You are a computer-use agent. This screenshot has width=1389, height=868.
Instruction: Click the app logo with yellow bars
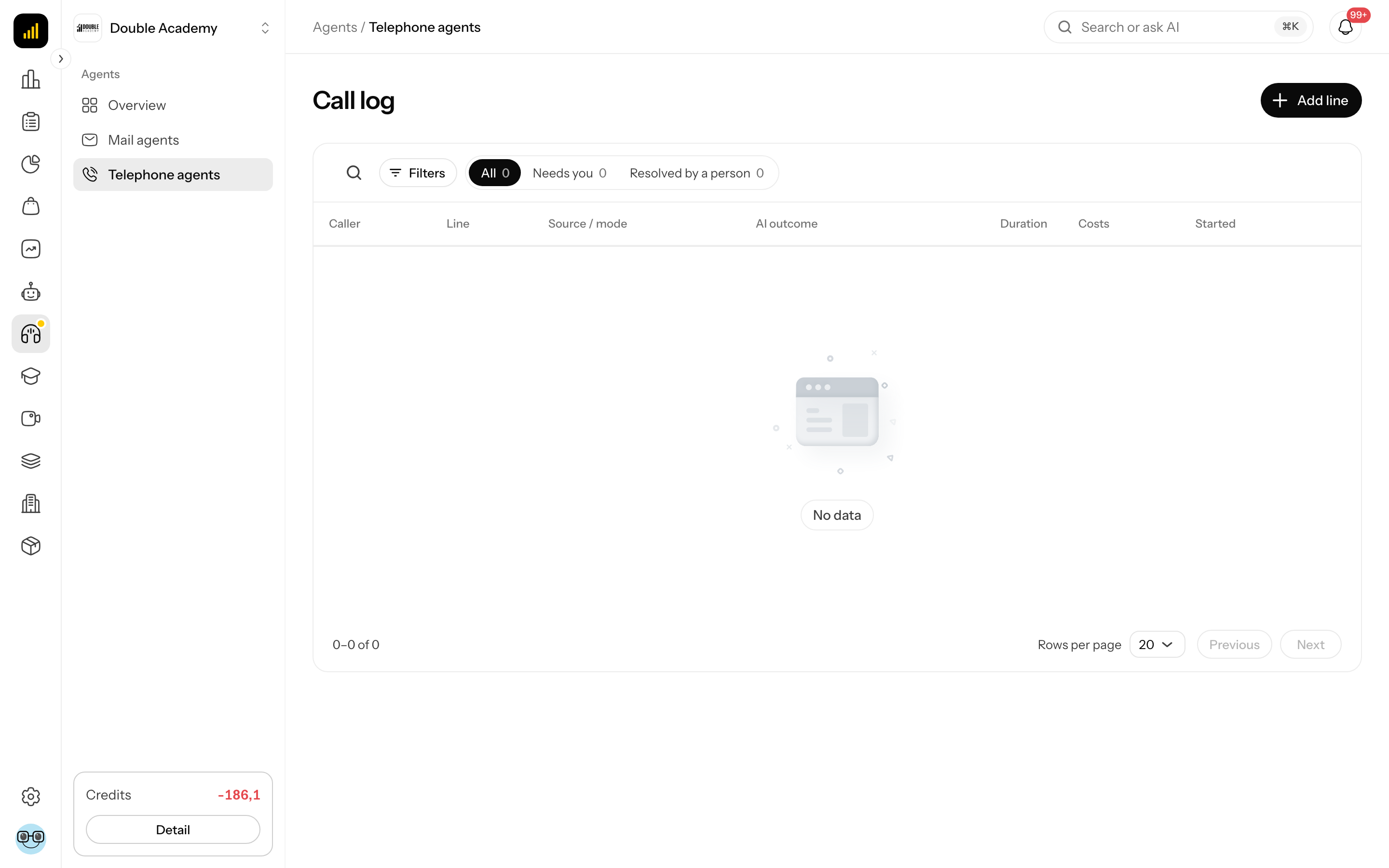30,30
